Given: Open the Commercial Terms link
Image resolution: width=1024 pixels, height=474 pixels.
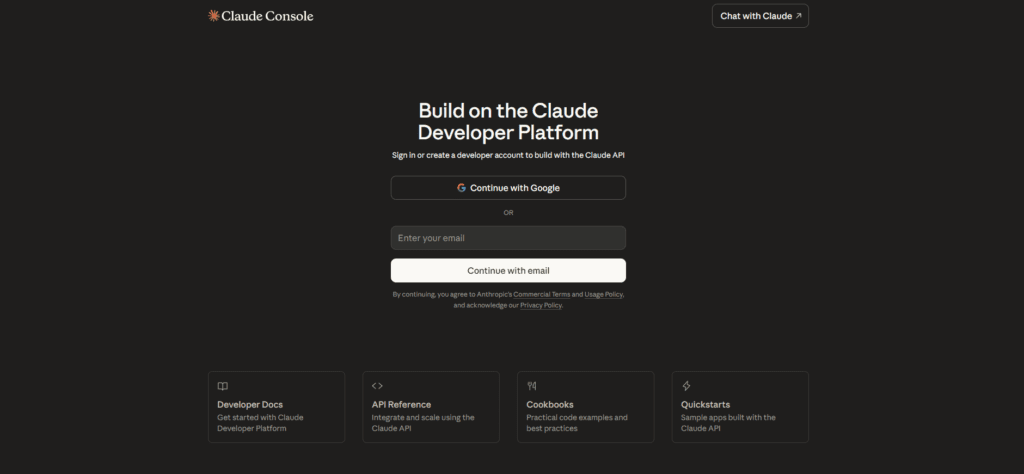Looking at the screenshot, I should (x=541, y=294).
